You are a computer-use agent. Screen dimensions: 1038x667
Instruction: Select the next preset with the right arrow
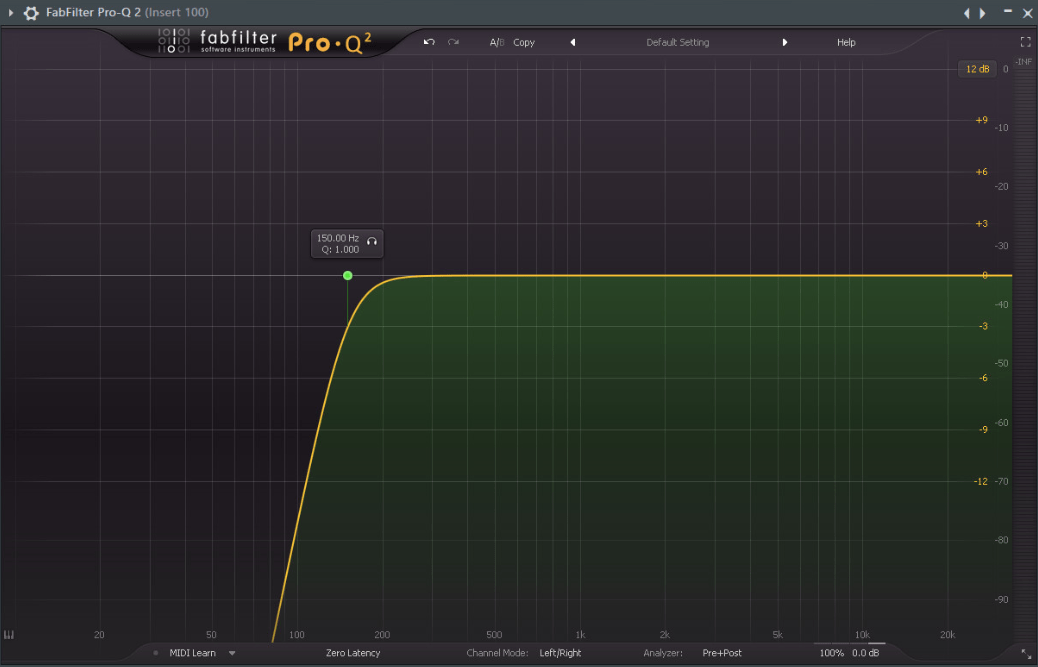[785, 42]
